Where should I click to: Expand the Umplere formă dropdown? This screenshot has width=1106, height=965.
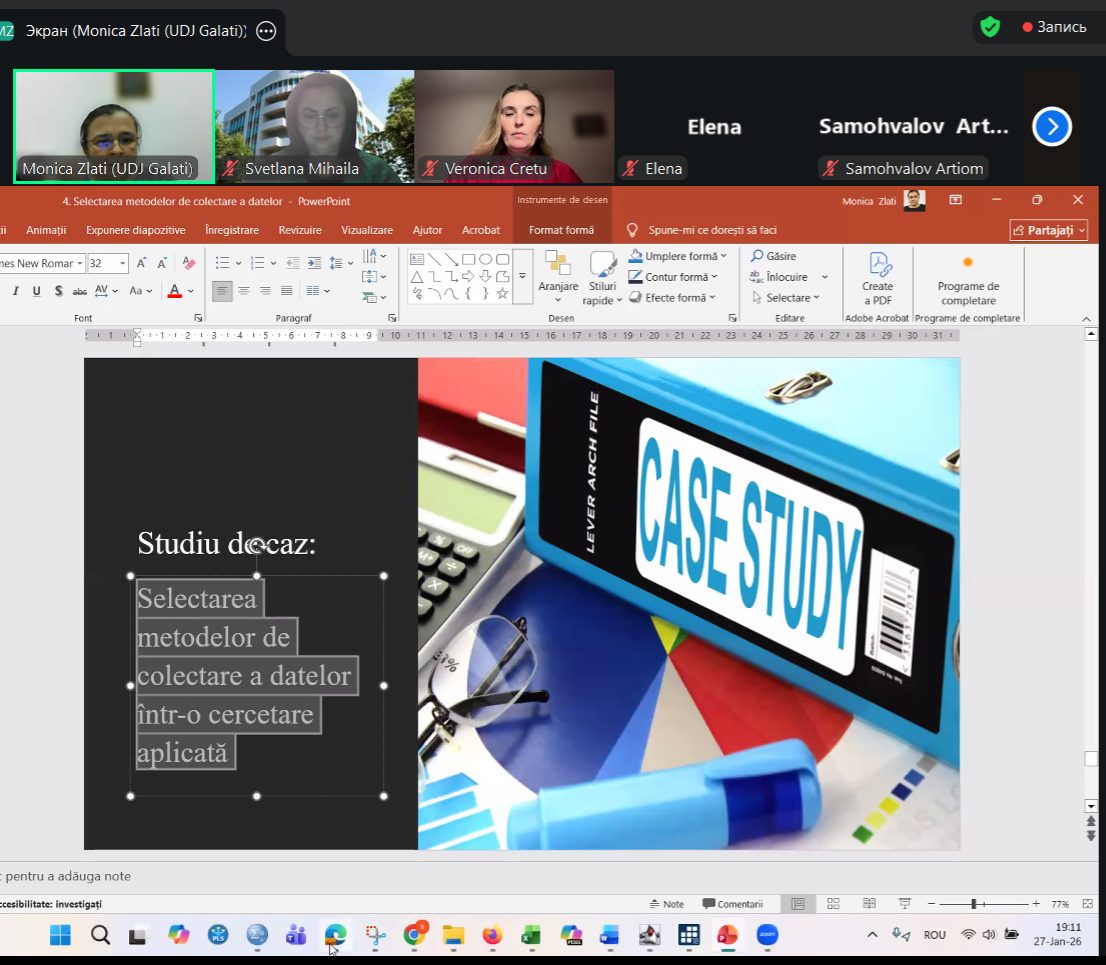click(x=723, y=257)
